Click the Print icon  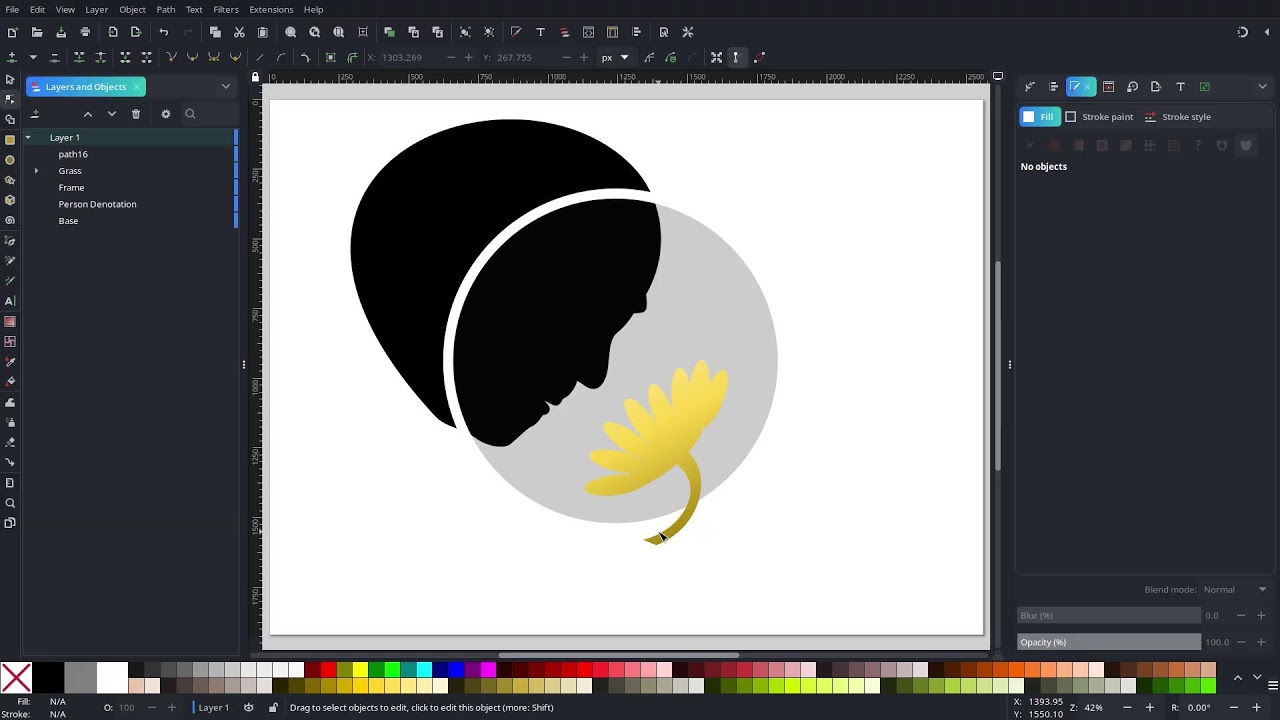point(85,32)
